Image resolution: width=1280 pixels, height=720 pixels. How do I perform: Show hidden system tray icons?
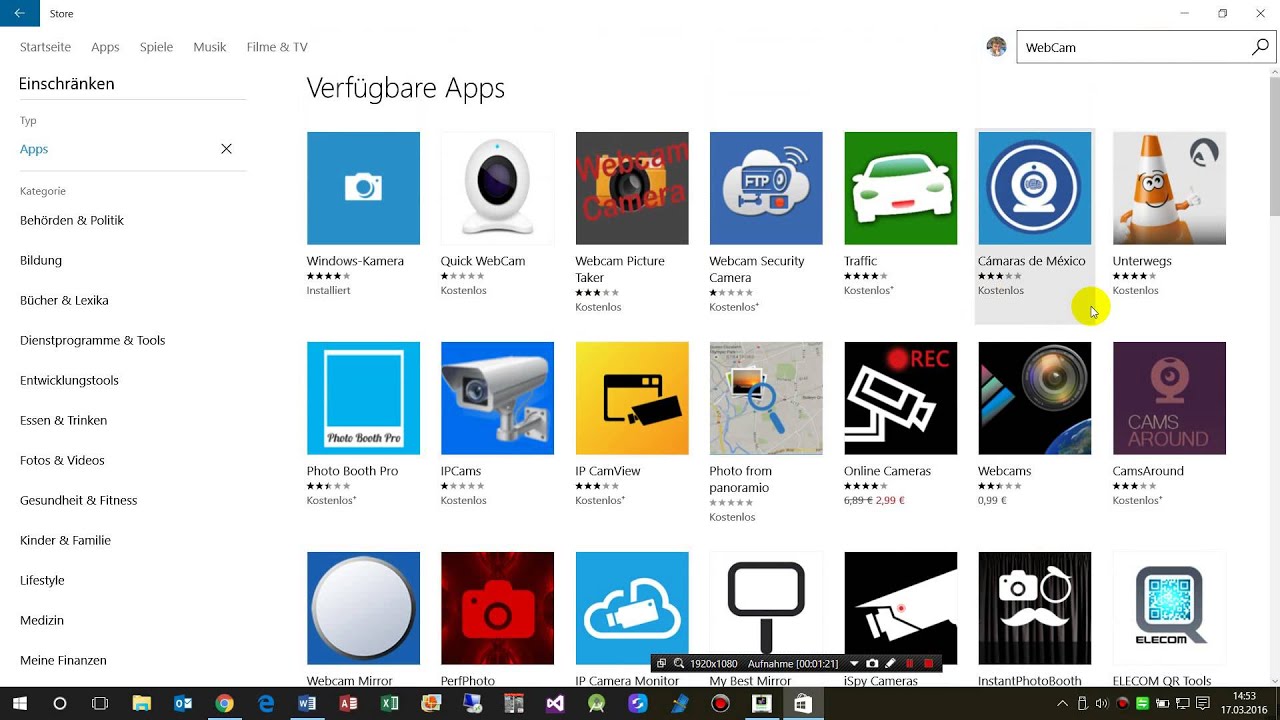1062,704
